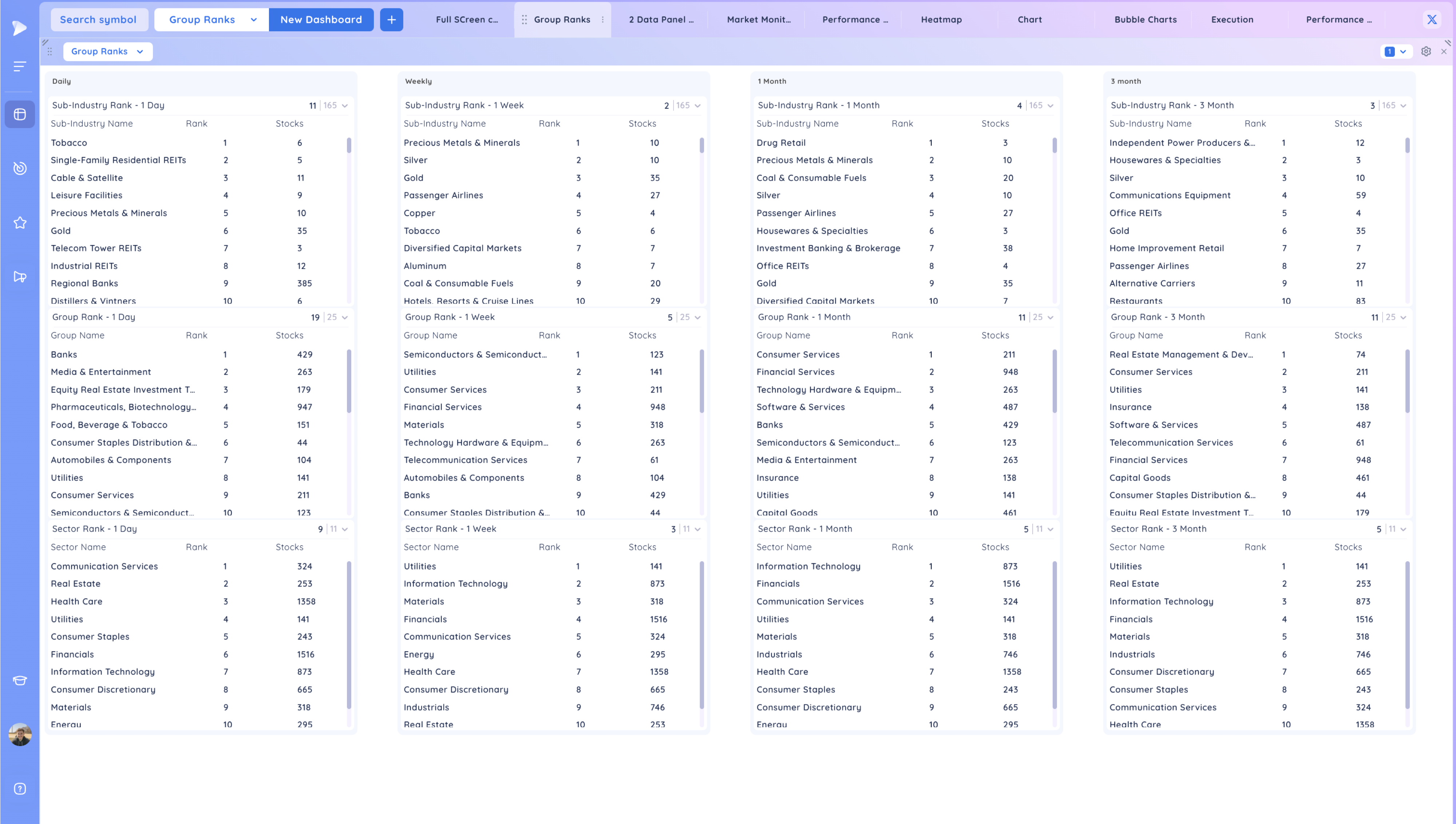1456x824 pixels.
Task: Click the plus add dashboard button
Action: 391,20
